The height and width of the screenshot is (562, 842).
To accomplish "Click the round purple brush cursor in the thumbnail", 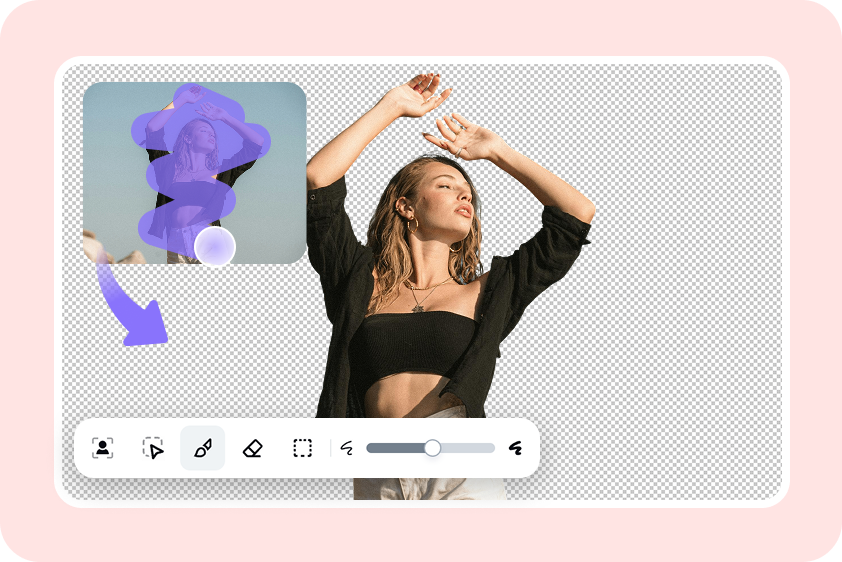I will (x=214, y=246).
